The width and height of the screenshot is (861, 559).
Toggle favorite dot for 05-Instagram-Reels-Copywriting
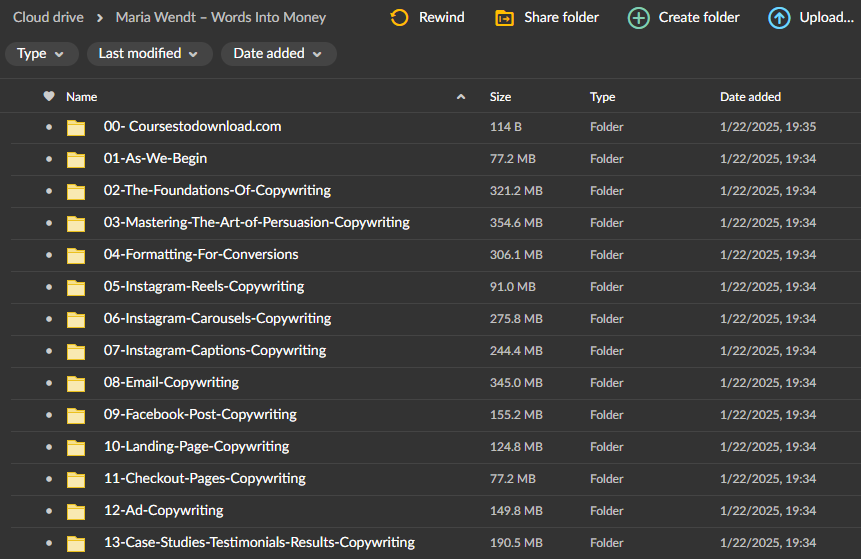49,287
